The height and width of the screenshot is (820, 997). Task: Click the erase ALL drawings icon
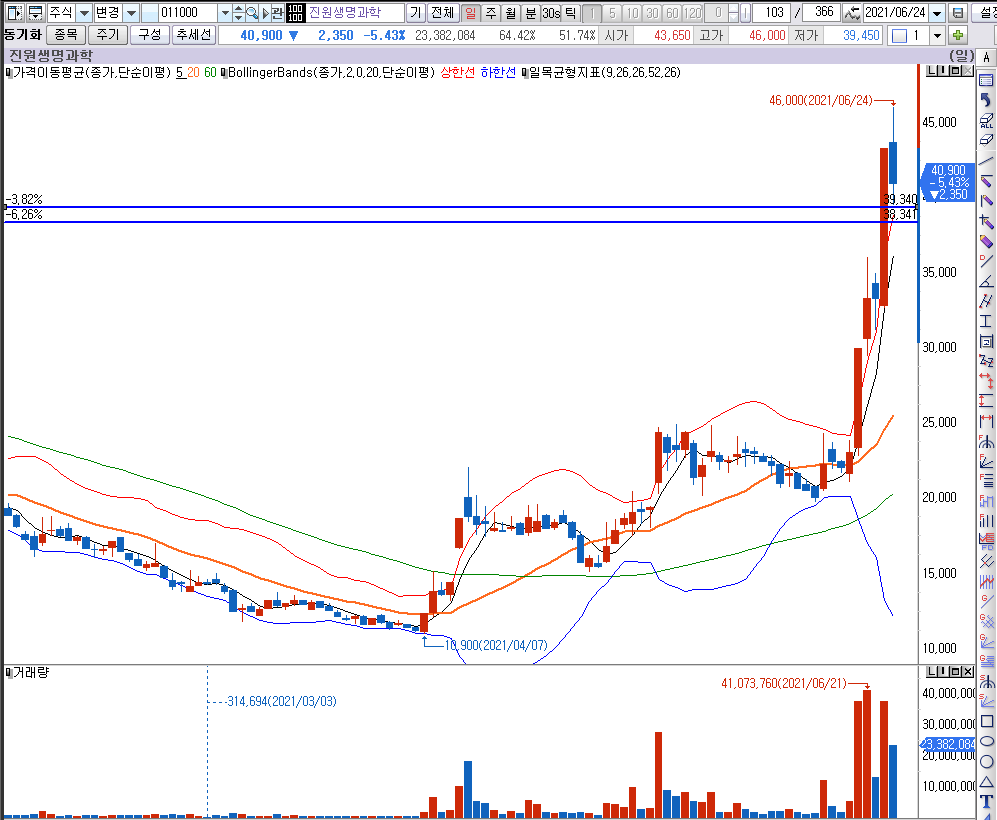(986, 120)
